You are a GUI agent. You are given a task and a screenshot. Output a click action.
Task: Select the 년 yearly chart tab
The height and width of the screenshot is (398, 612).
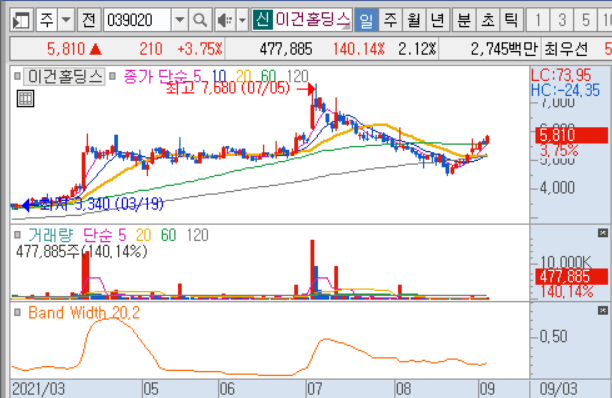(x=438, y=20)
